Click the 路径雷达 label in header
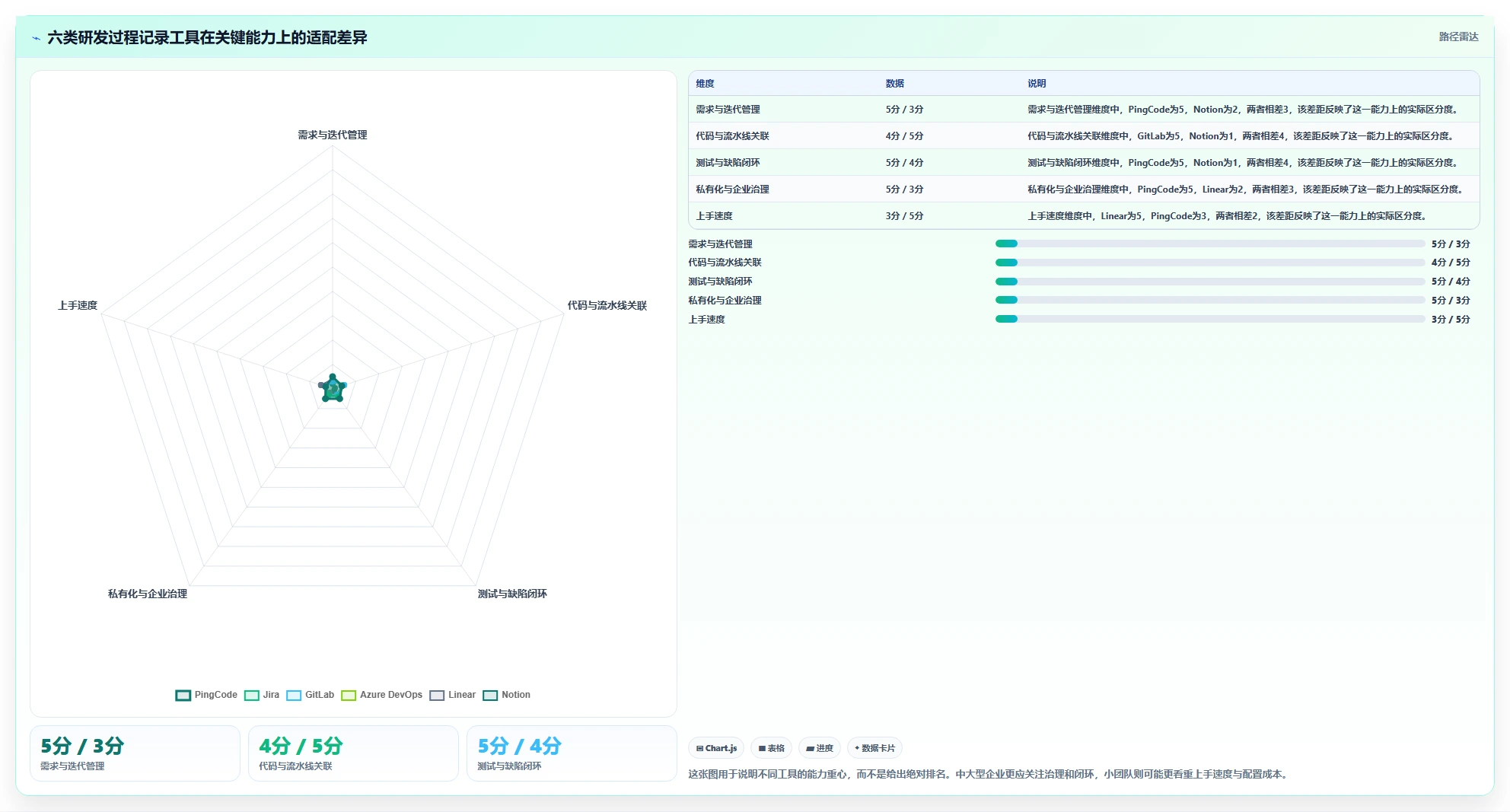This screenshot has width=1510, height=812. tap(1458, 37)
